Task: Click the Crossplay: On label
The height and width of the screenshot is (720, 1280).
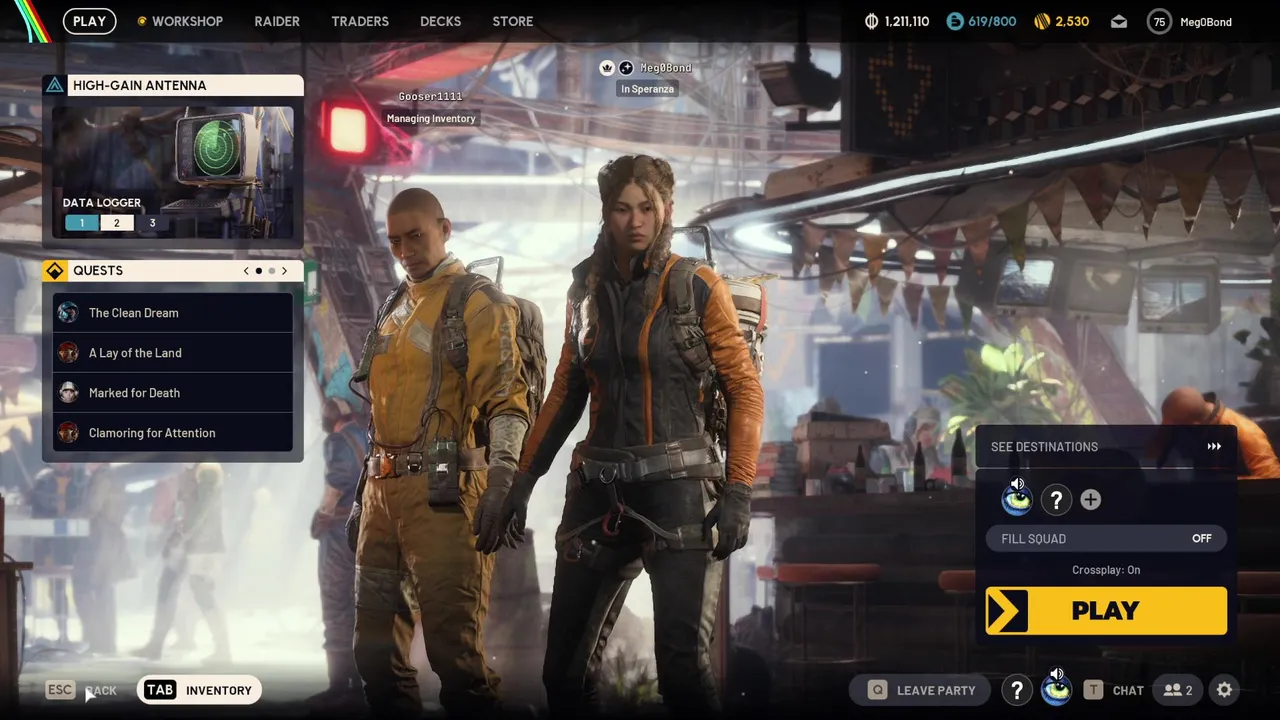Action: click(x=1106, y=570)
